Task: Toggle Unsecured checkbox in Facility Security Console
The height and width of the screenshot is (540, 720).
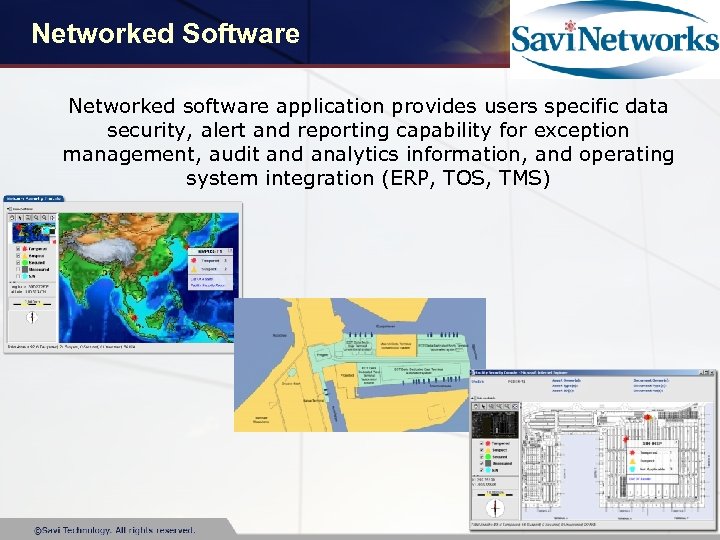Action: point(482,463)
